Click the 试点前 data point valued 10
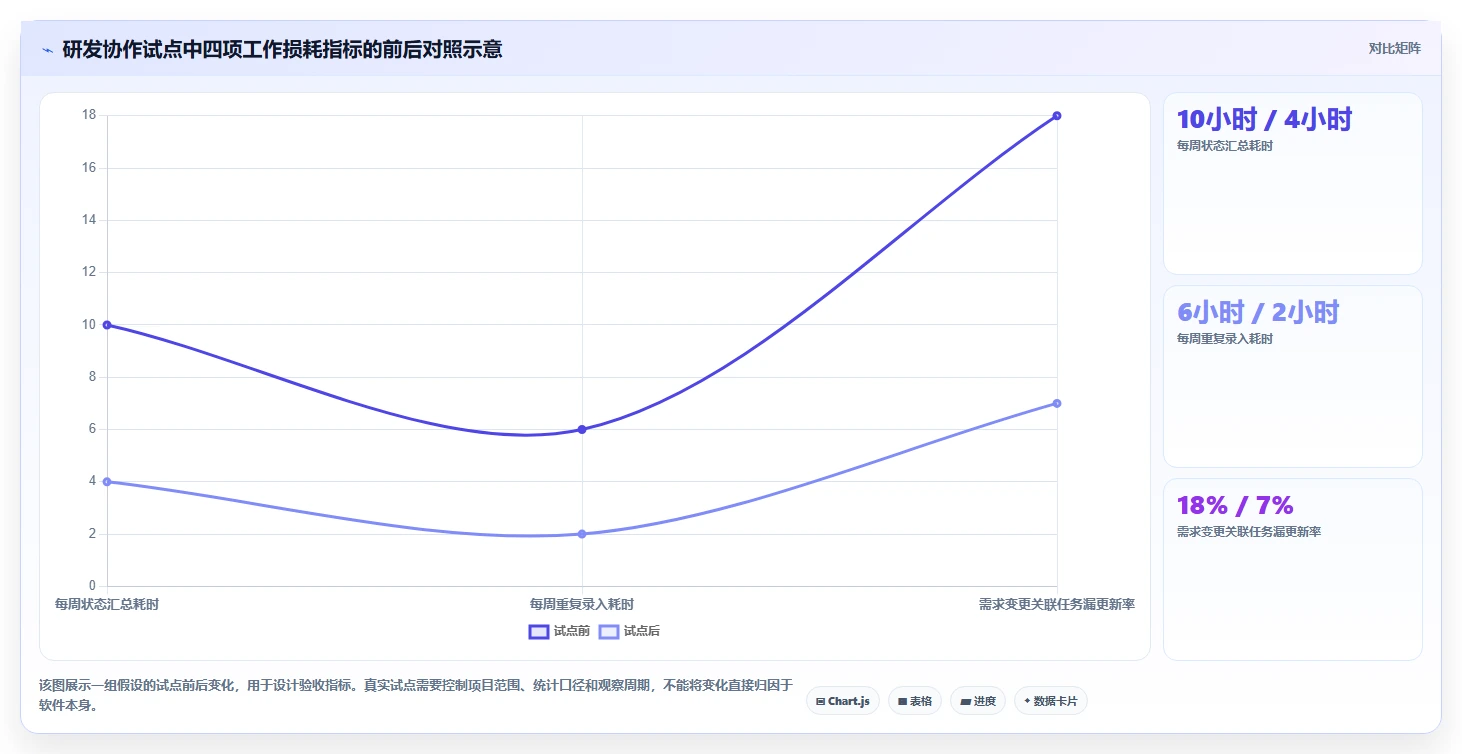Image resolution: width=1462 pixels, height=754 pixels. click(x=107, y=325)
